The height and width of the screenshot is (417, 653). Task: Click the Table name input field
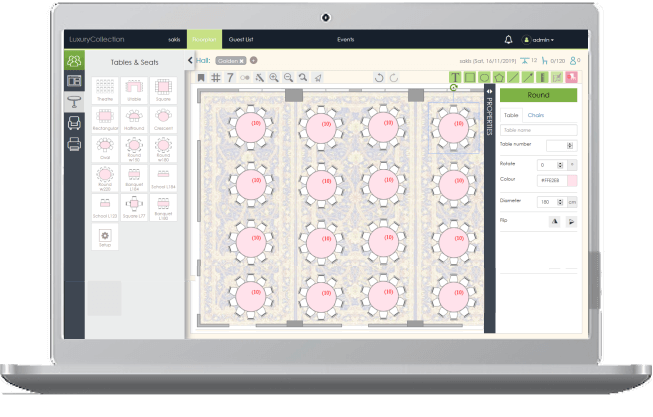tap(538, 130)
